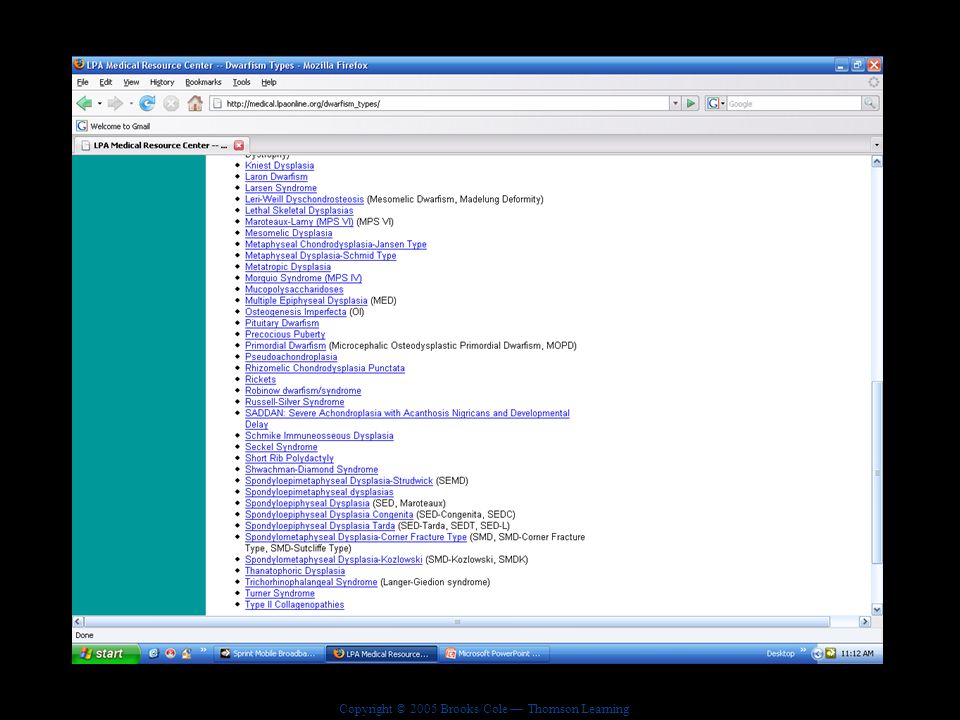Open the Lethal Skeletal Dysplasias link
The height and width of the screenshot is (720, 960).
(x=299, y=211)
